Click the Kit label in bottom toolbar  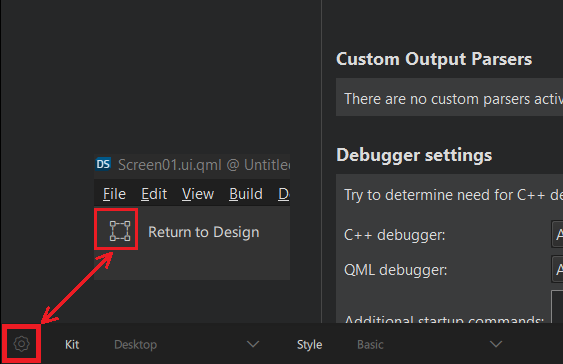[72, 345]
